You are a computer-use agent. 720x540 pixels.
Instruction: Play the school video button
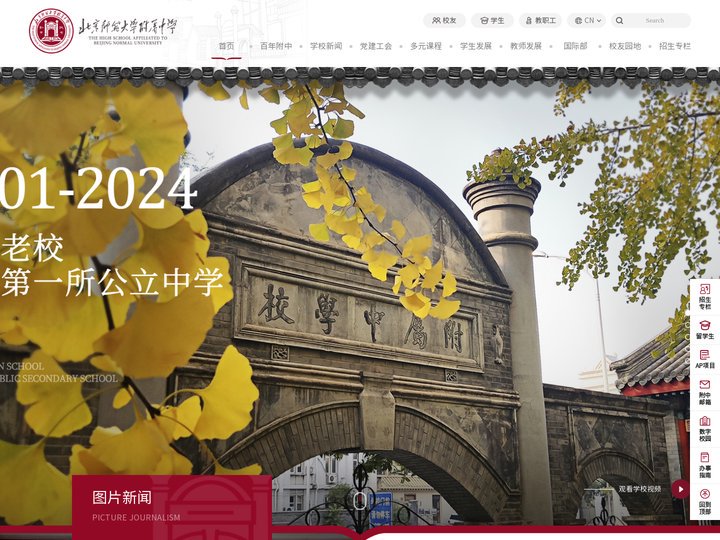point(680,489)
